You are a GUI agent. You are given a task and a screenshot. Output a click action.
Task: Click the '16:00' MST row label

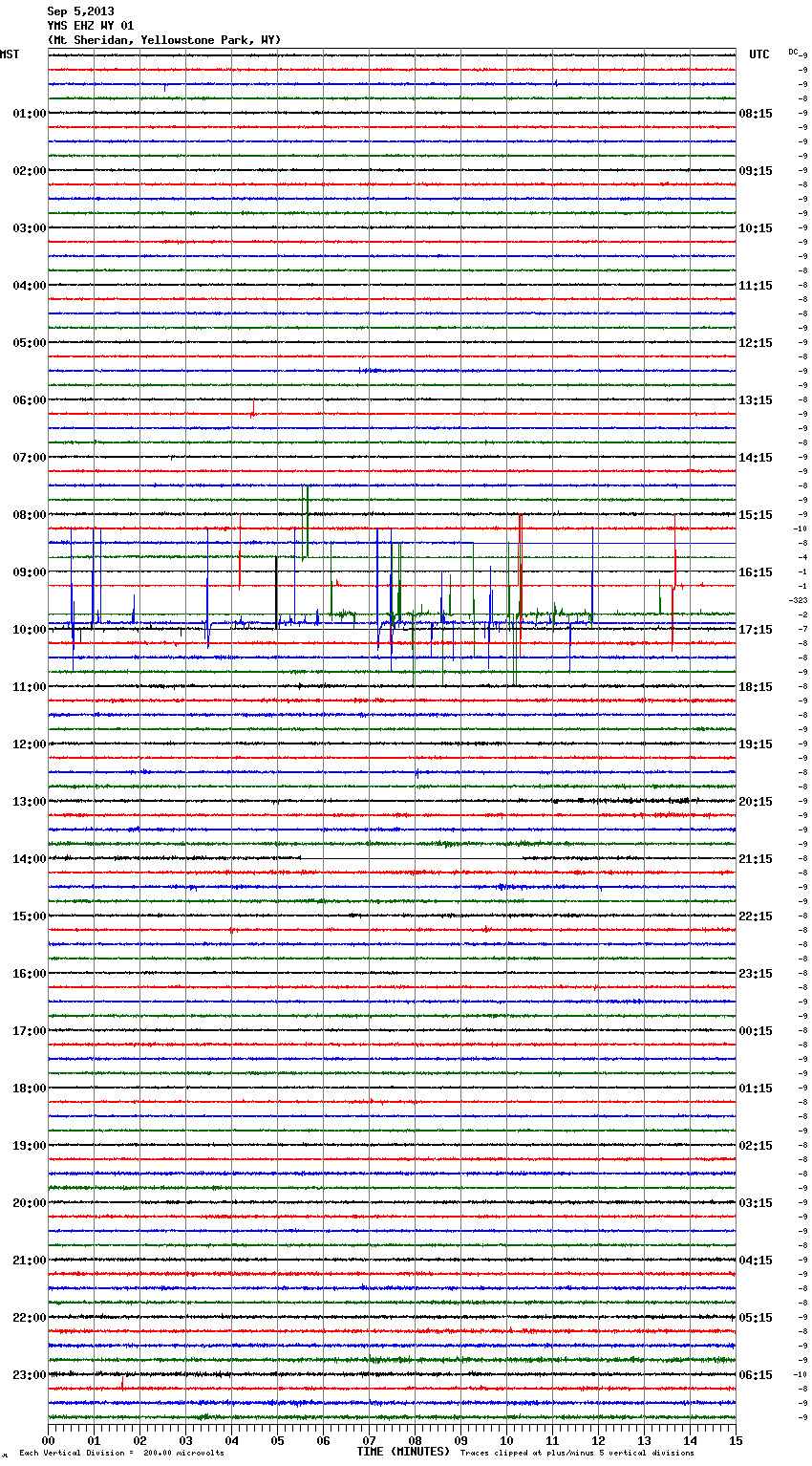point(30,974)
